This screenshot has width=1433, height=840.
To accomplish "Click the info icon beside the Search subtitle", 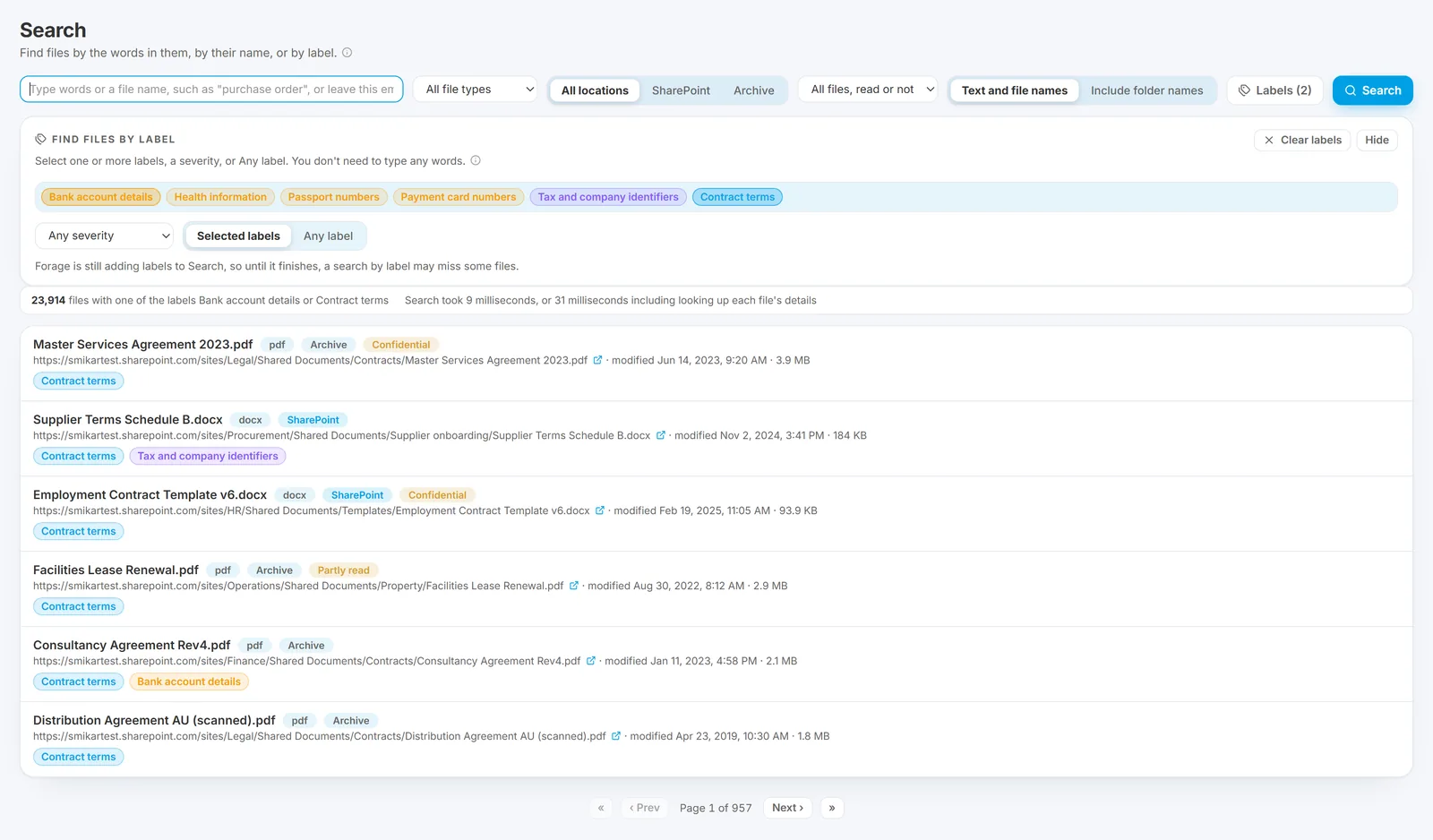I will (x=348, y=53).
